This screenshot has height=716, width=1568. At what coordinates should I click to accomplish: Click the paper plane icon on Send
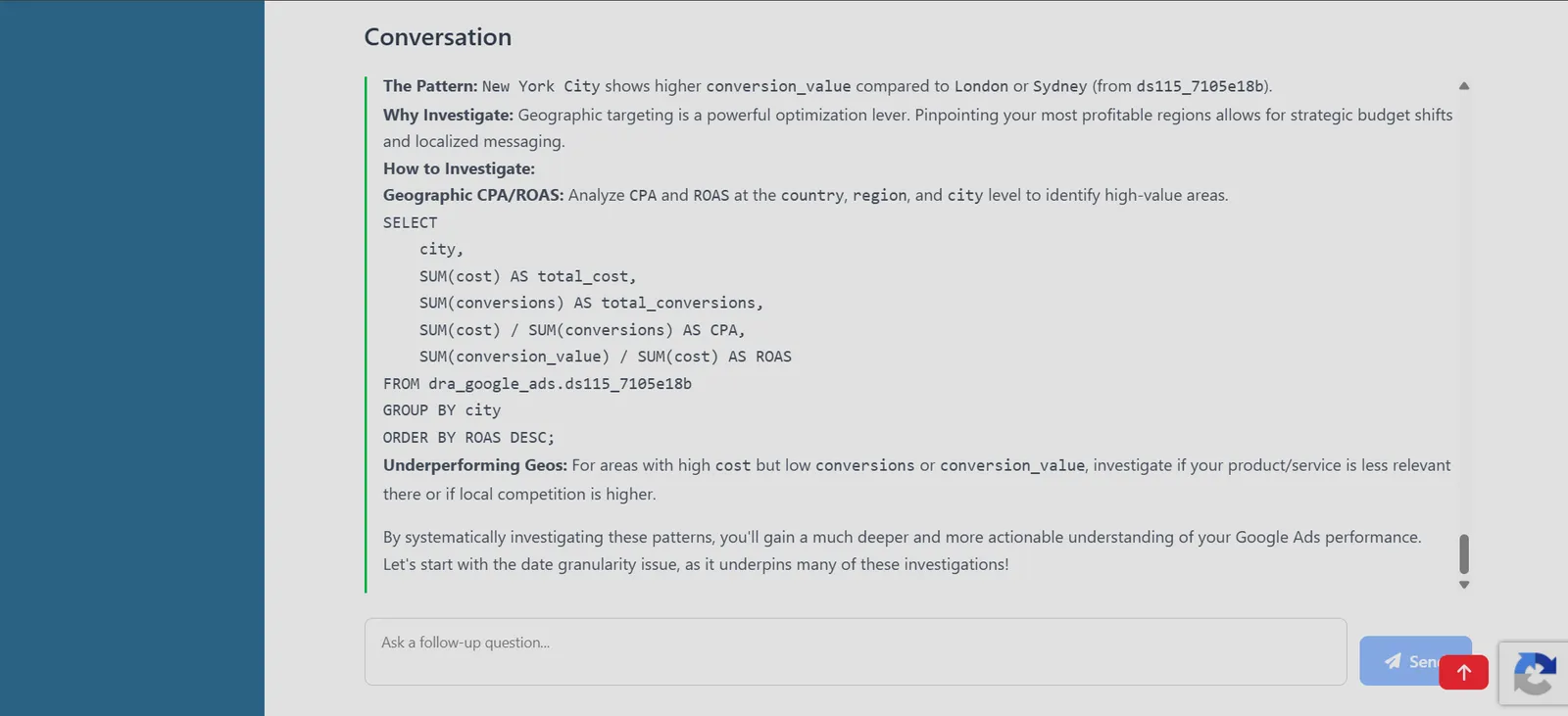tap(1392, 661)
